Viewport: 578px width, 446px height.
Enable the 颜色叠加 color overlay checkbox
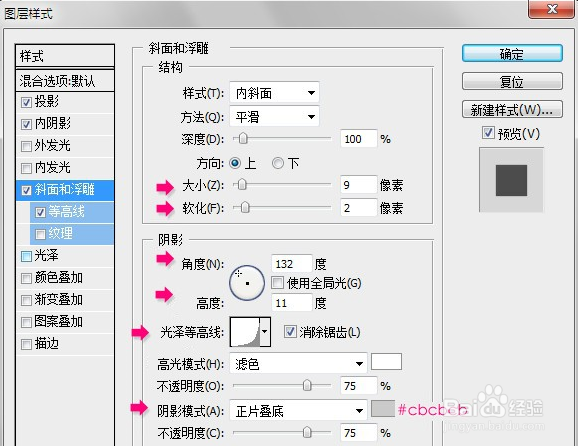click(x=26, y=278)
